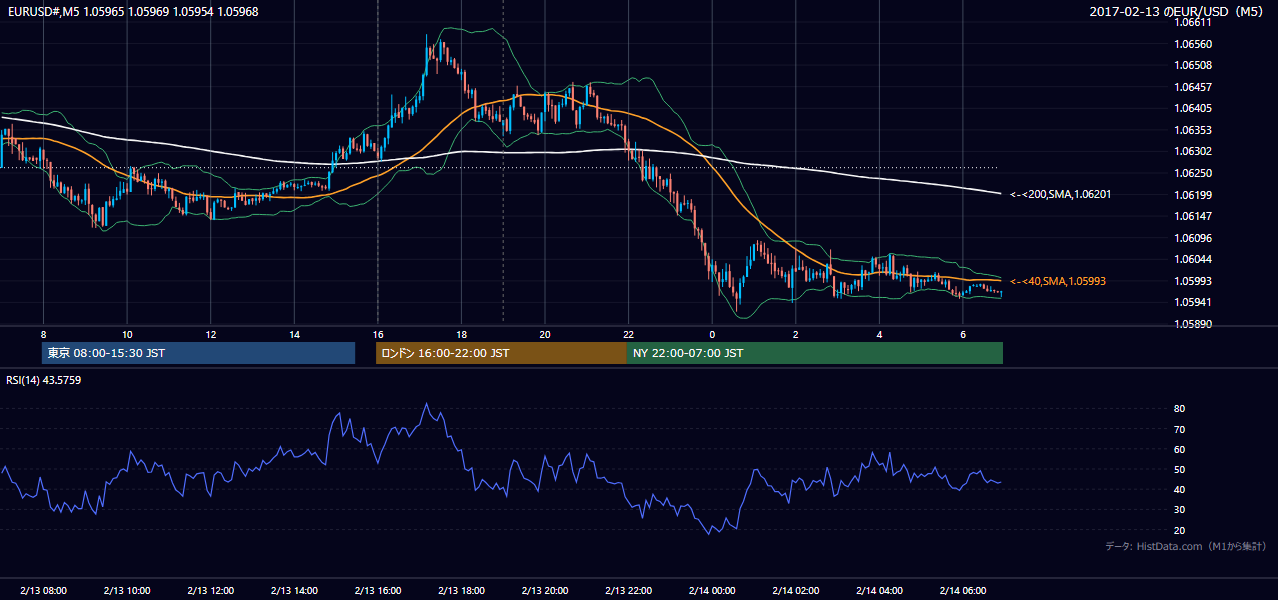Click the 1.05890 price axis label
This screenshot has height=600, width=1278.
point(1194,324)
